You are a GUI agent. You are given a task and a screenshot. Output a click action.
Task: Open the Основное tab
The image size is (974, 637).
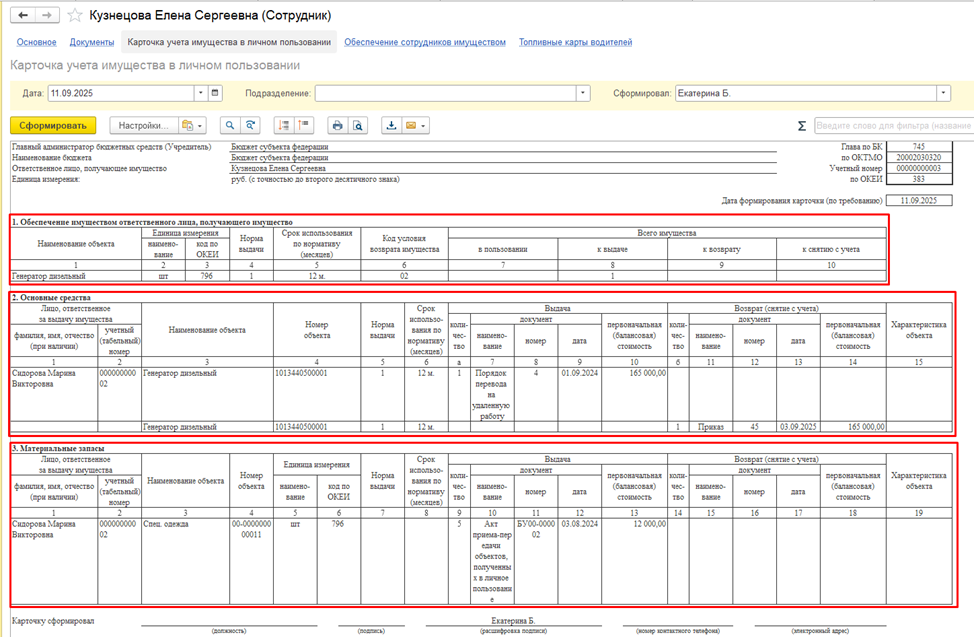tap(36, 42)
